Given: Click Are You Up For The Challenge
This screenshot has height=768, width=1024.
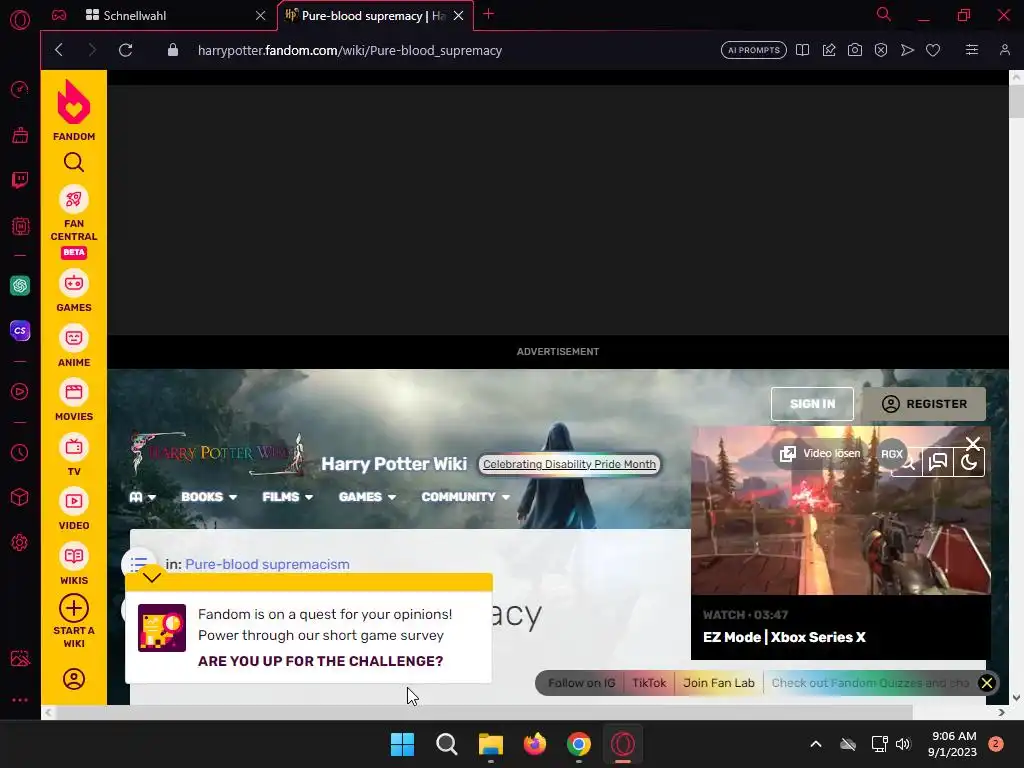Looking at the screenshot, I should click(x=321, y=661).
